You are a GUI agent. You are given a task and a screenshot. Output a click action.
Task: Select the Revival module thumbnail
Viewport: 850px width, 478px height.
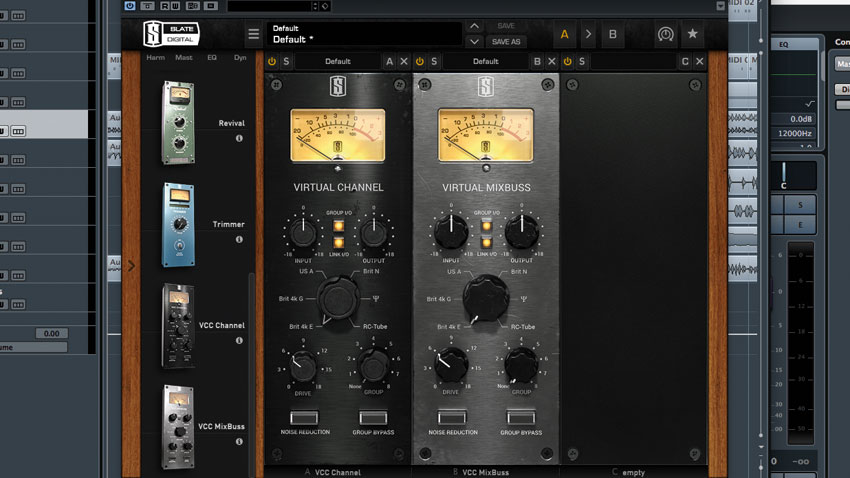point(178,122)
